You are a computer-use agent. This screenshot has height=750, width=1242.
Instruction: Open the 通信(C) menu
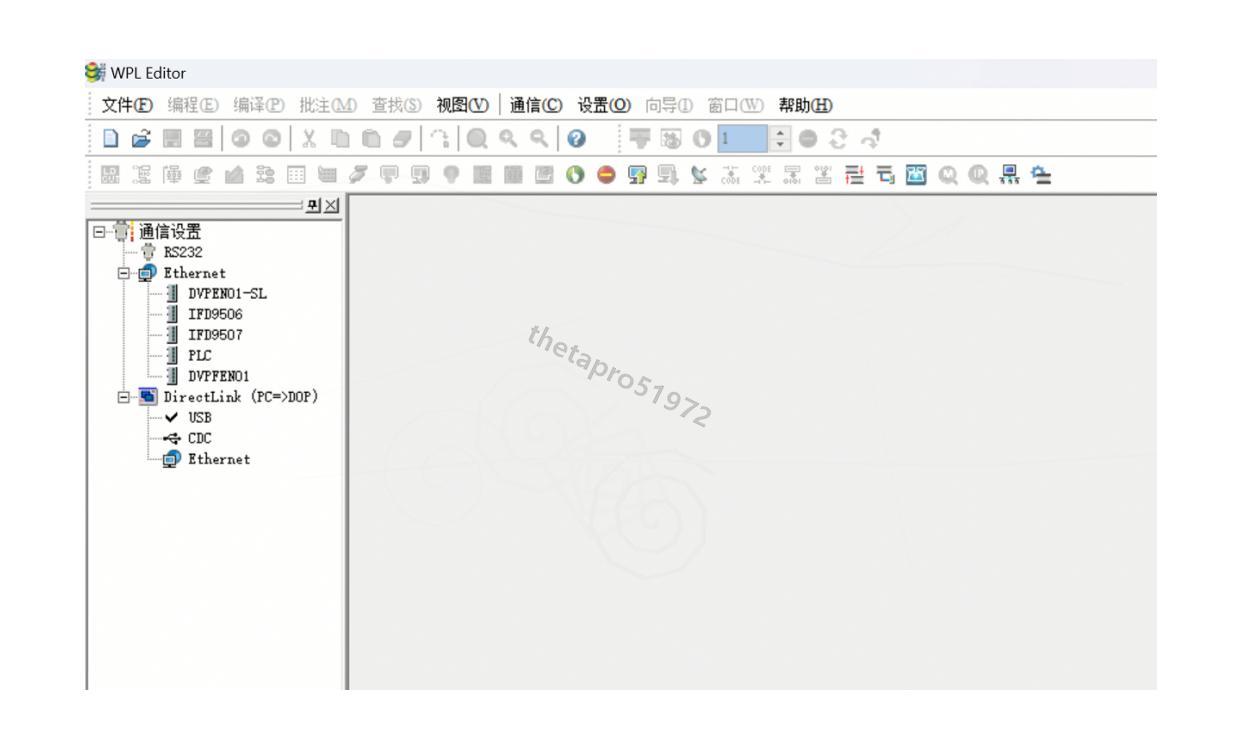click(x=537, y=106)
